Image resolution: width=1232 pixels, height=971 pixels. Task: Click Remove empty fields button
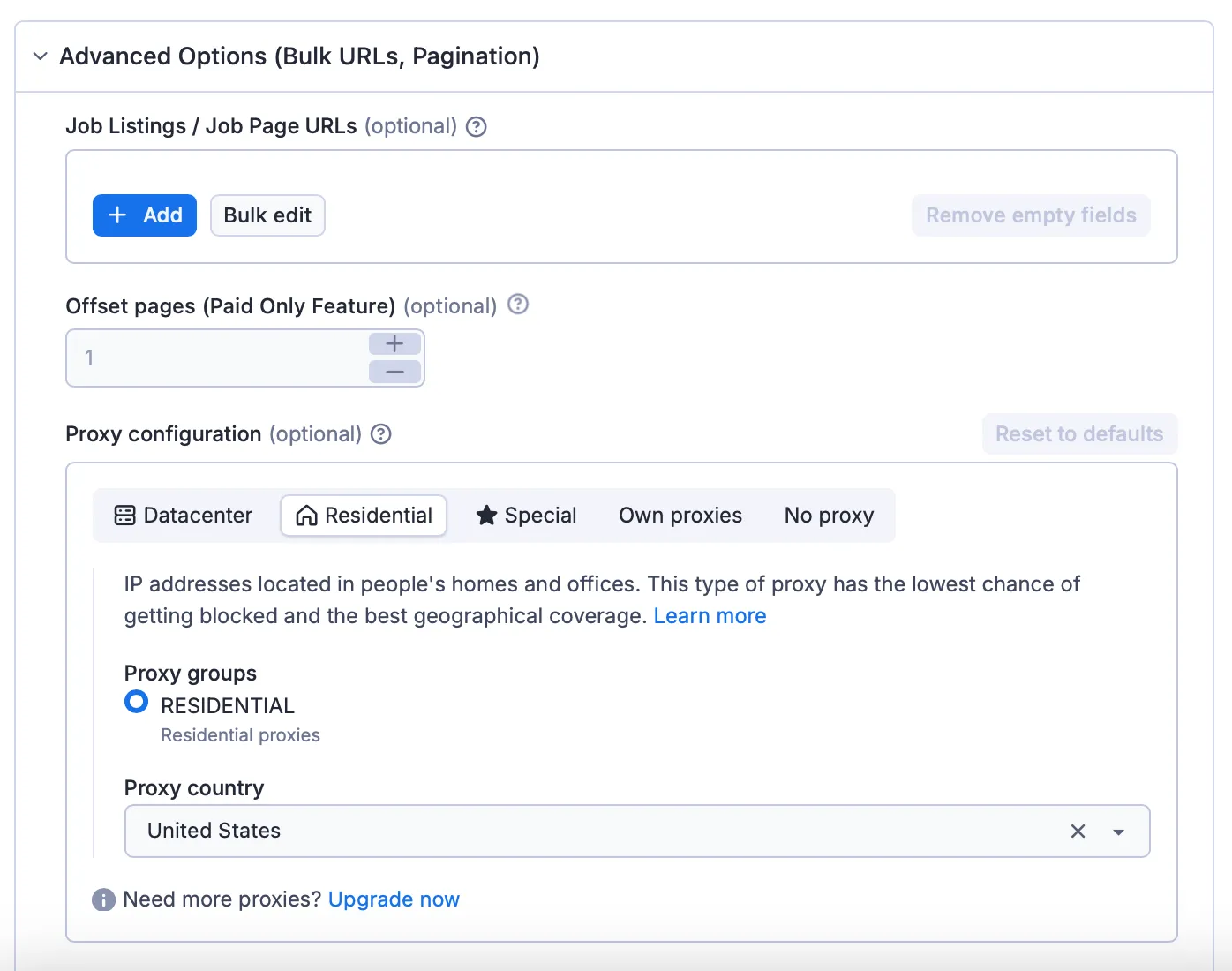pyautogui.click(x=1031, y=215)
